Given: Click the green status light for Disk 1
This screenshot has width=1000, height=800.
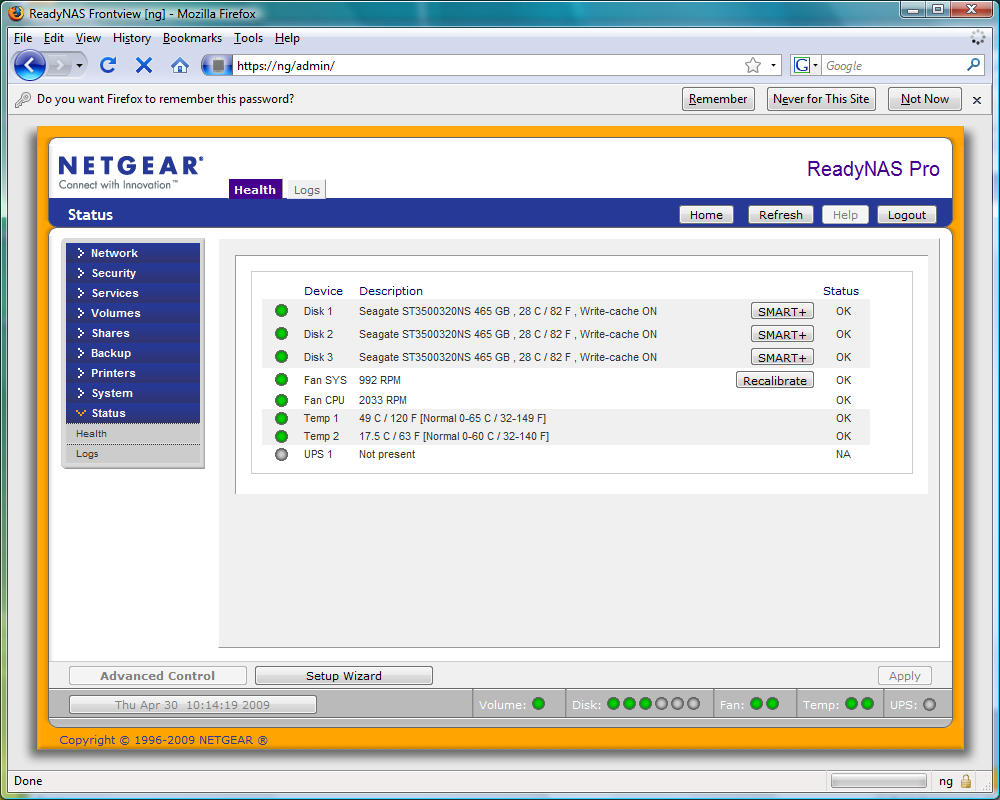Looking at the screenshot, I should pos(281,311).
